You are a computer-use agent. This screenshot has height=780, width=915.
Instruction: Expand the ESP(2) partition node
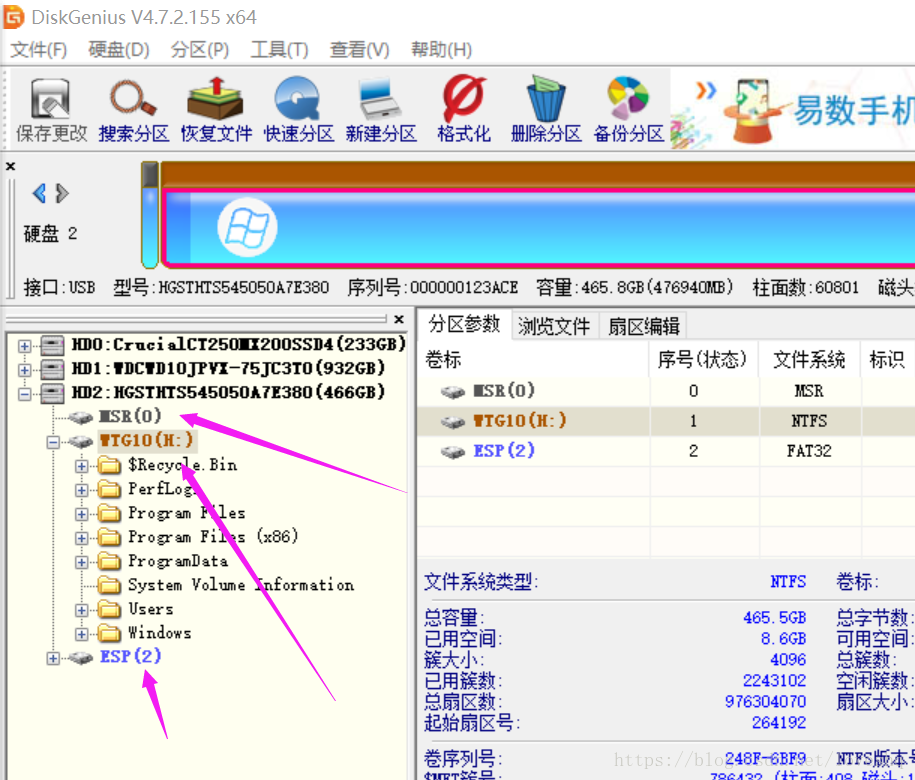click(53, 658)
